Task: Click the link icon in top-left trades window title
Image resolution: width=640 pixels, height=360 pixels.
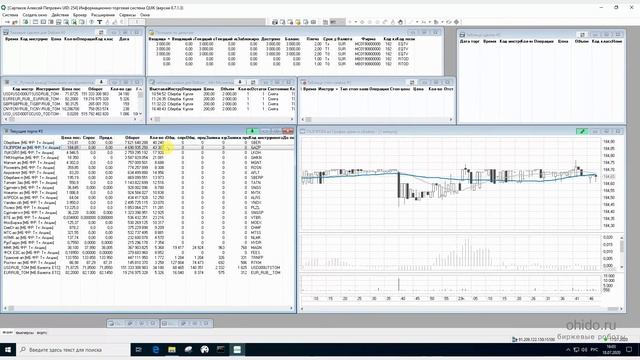Action: pyautogui.click(x=101, y=32)
